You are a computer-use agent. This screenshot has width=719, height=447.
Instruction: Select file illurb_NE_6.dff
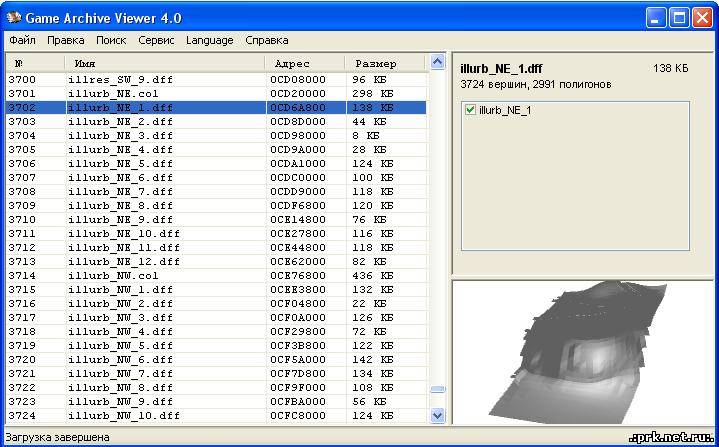(x=121, y=177)
